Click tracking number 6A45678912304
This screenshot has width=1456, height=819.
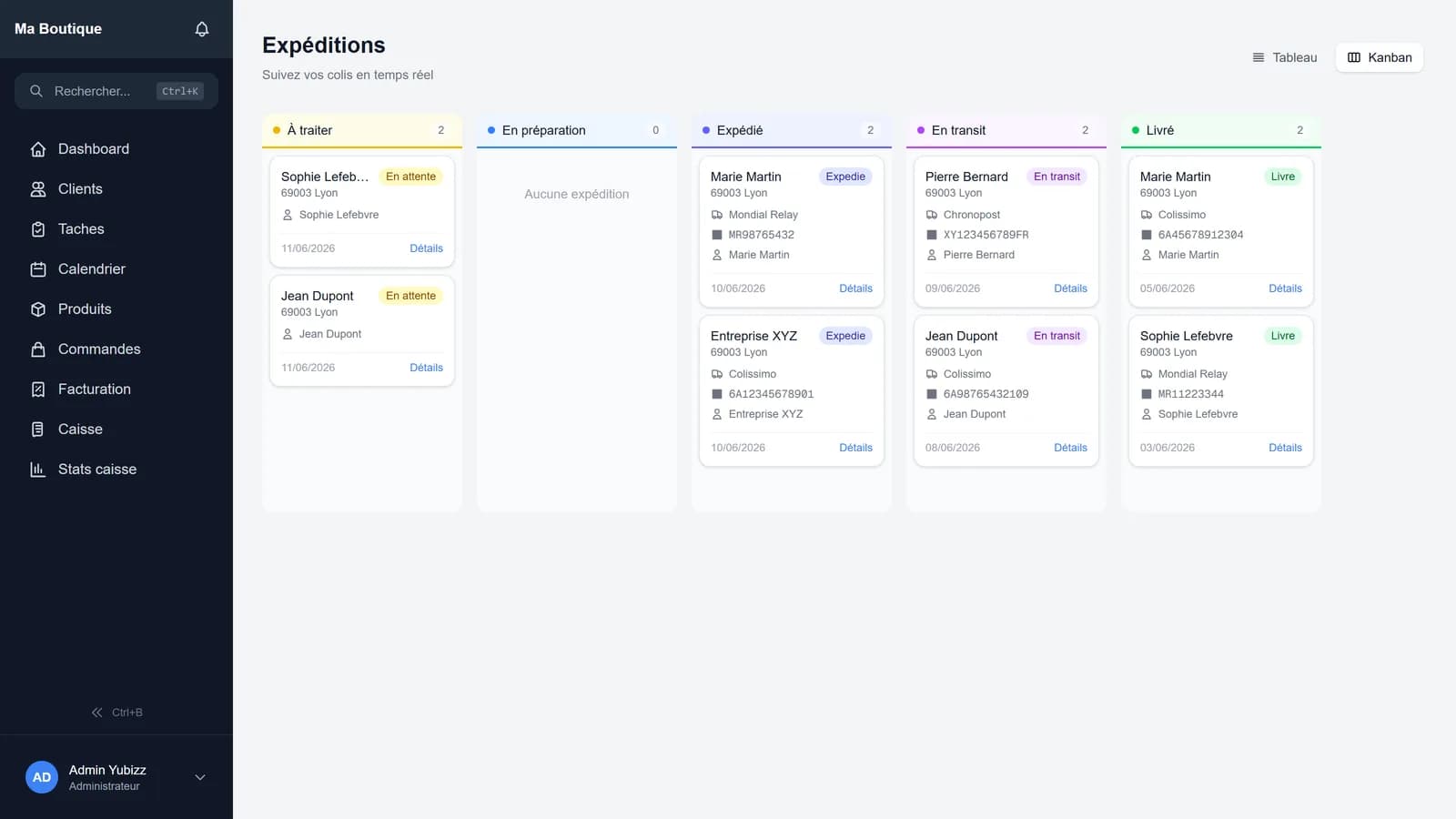coord(1200,235)
